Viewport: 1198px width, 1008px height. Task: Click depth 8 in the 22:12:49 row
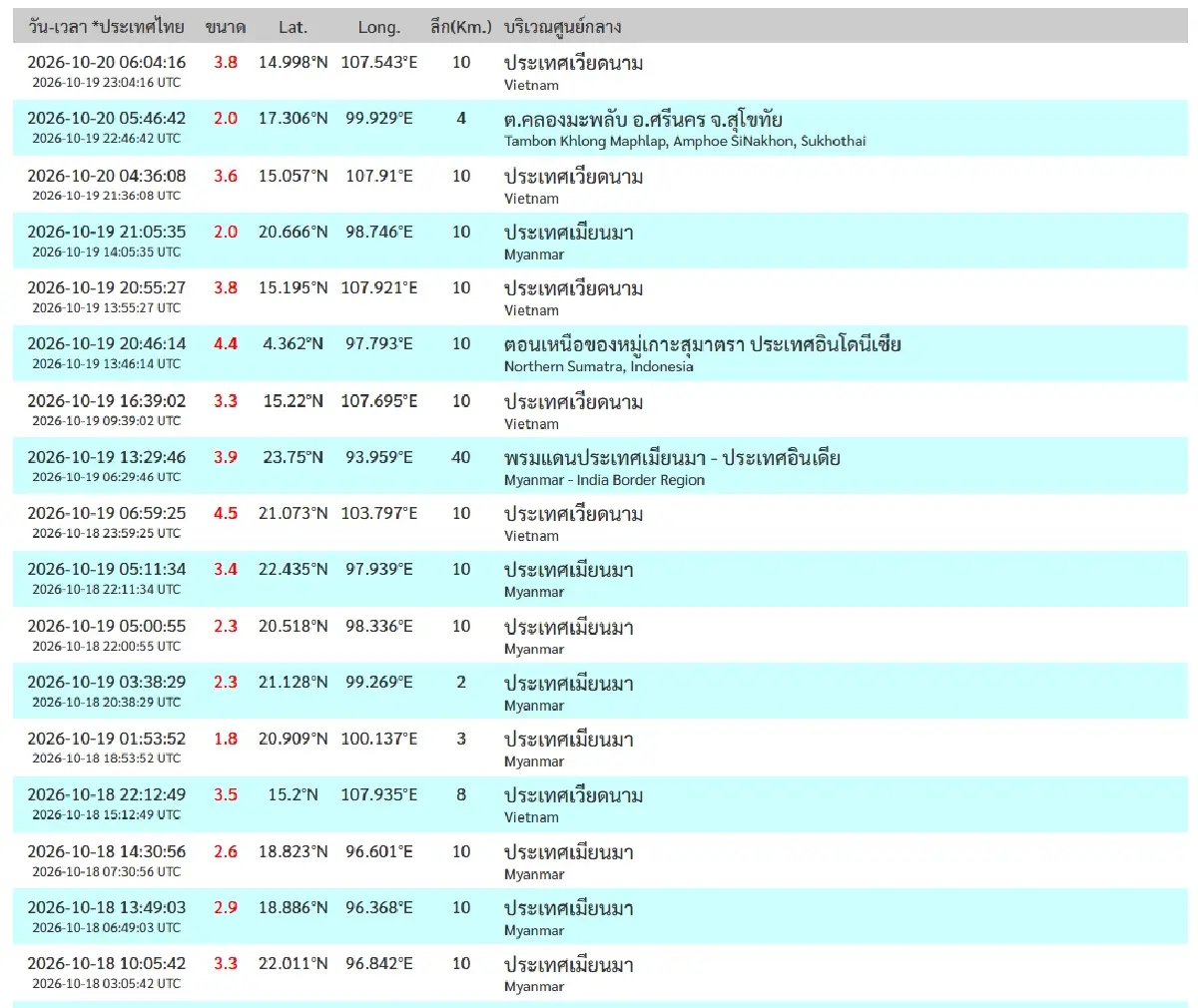tap(461, 794)
